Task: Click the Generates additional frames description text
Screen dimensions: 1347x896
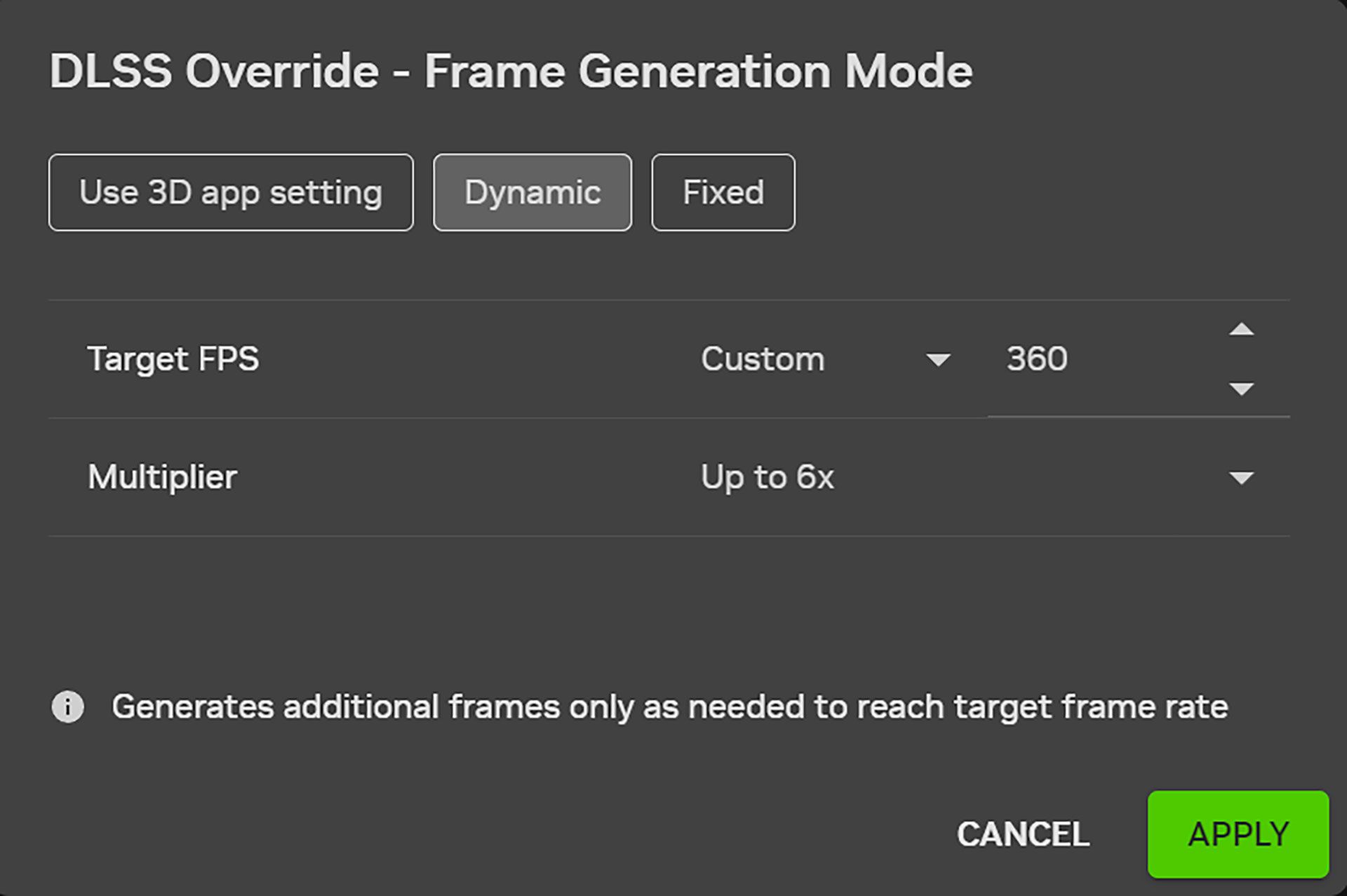Action: click(669, 707)
